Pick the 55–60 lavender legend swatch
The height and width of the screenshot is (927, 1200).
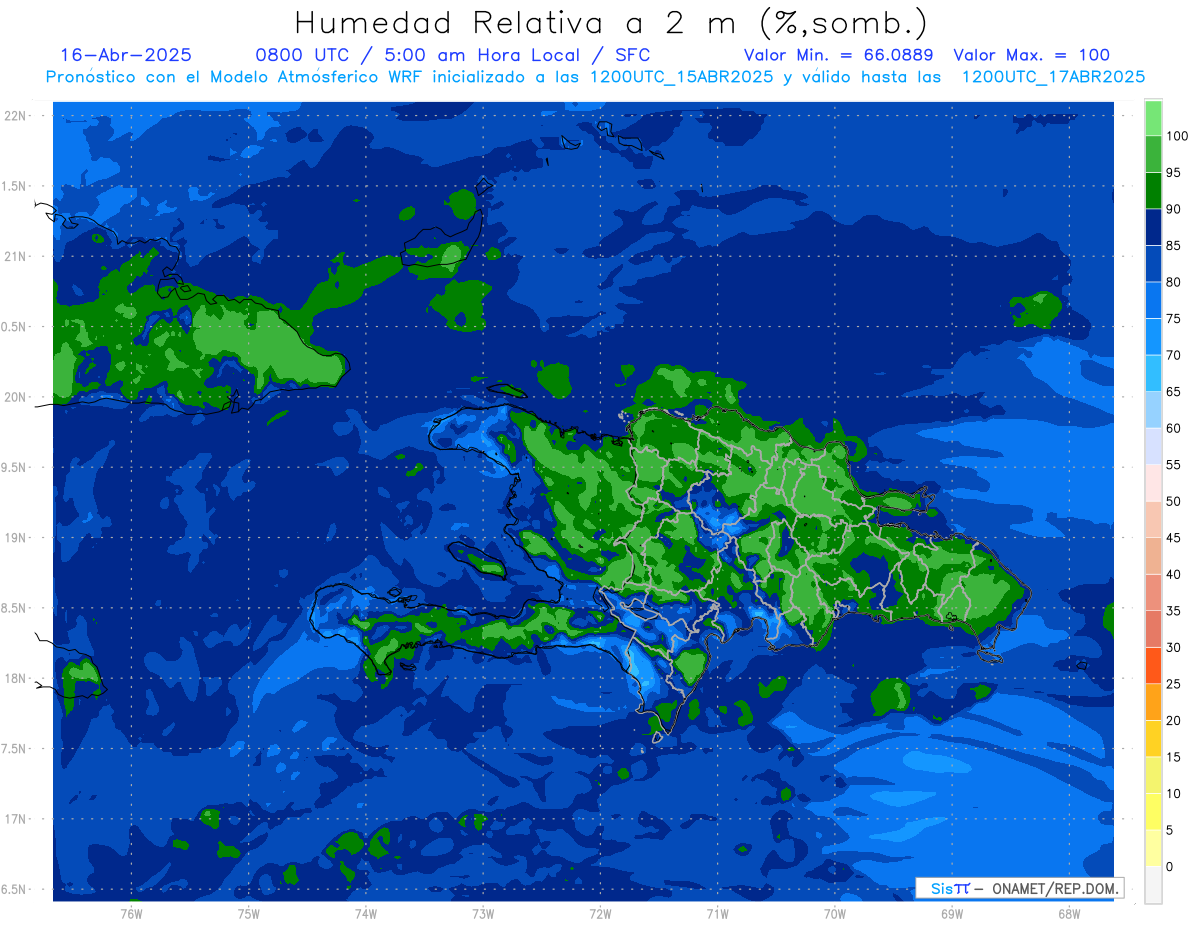point(1153,446)
